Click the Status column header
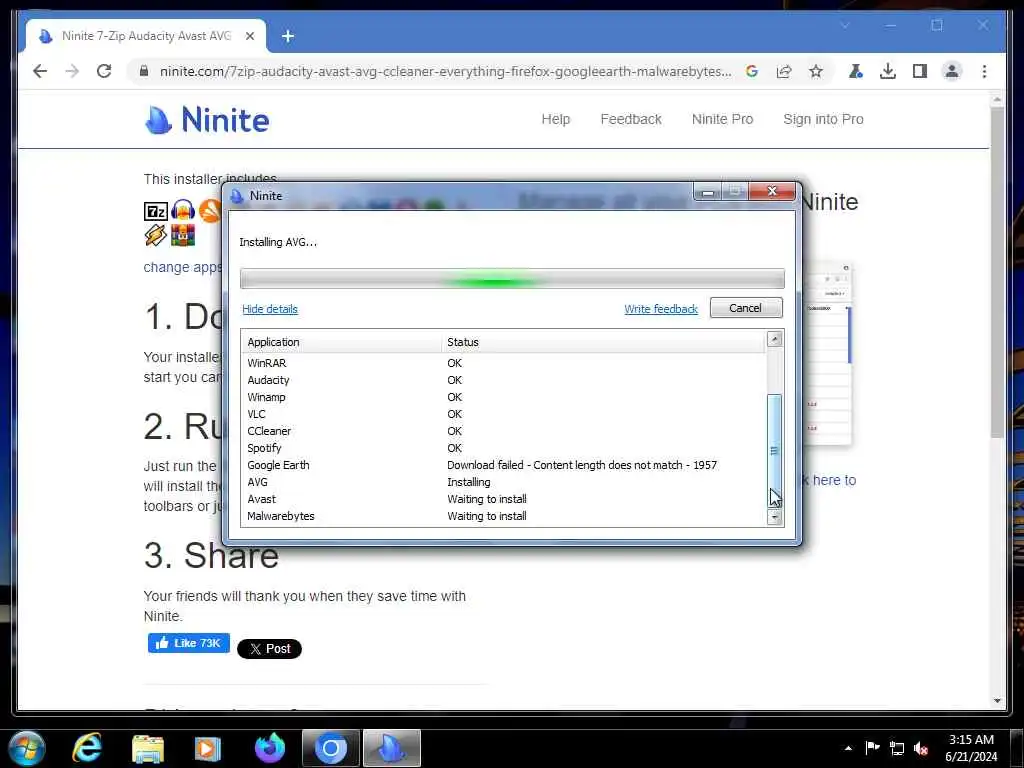Screen dimensions: 1024x768 [x=603, y=342]
